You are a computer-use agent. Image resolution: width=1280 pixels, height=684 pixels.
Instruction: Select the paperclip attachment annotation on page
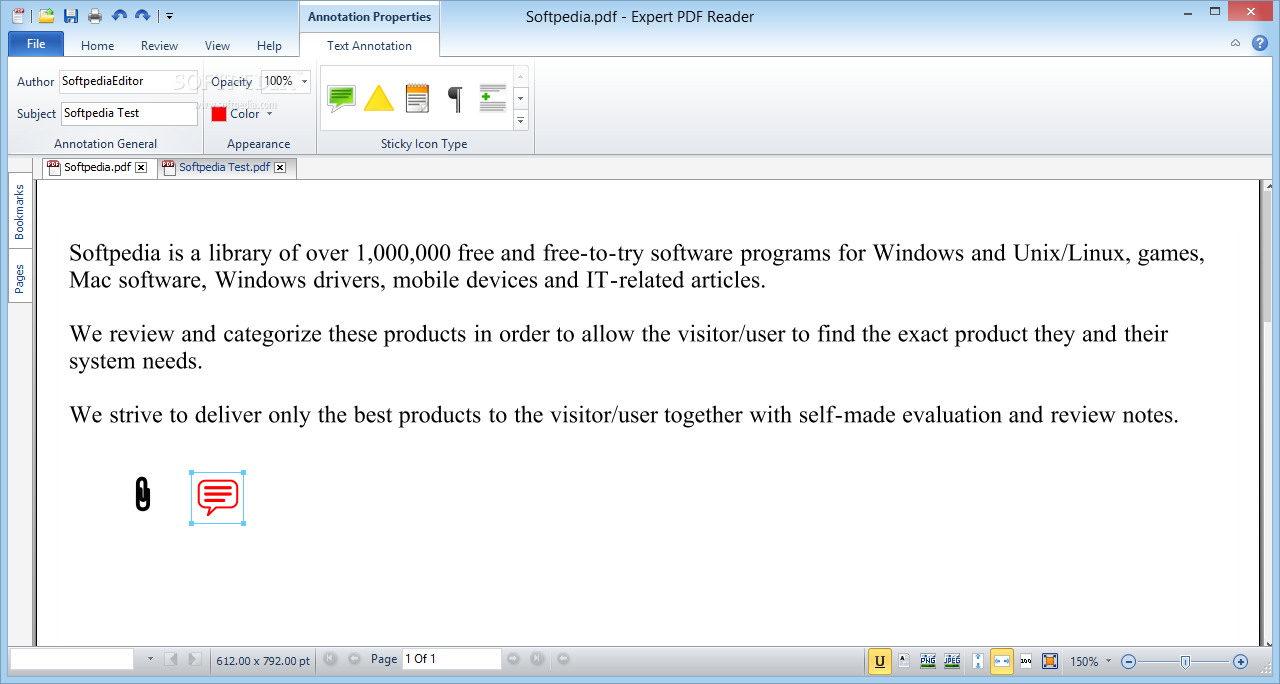143,494
